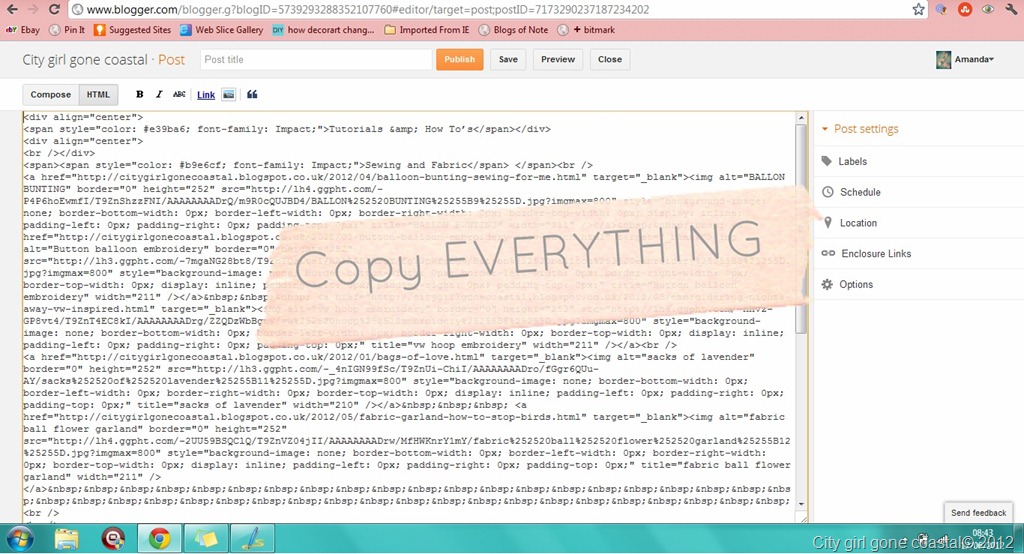The height and width of the screenshot is (554, 1024).
Task: Click the Schedule clock icon
Action: tap(827, 192)
